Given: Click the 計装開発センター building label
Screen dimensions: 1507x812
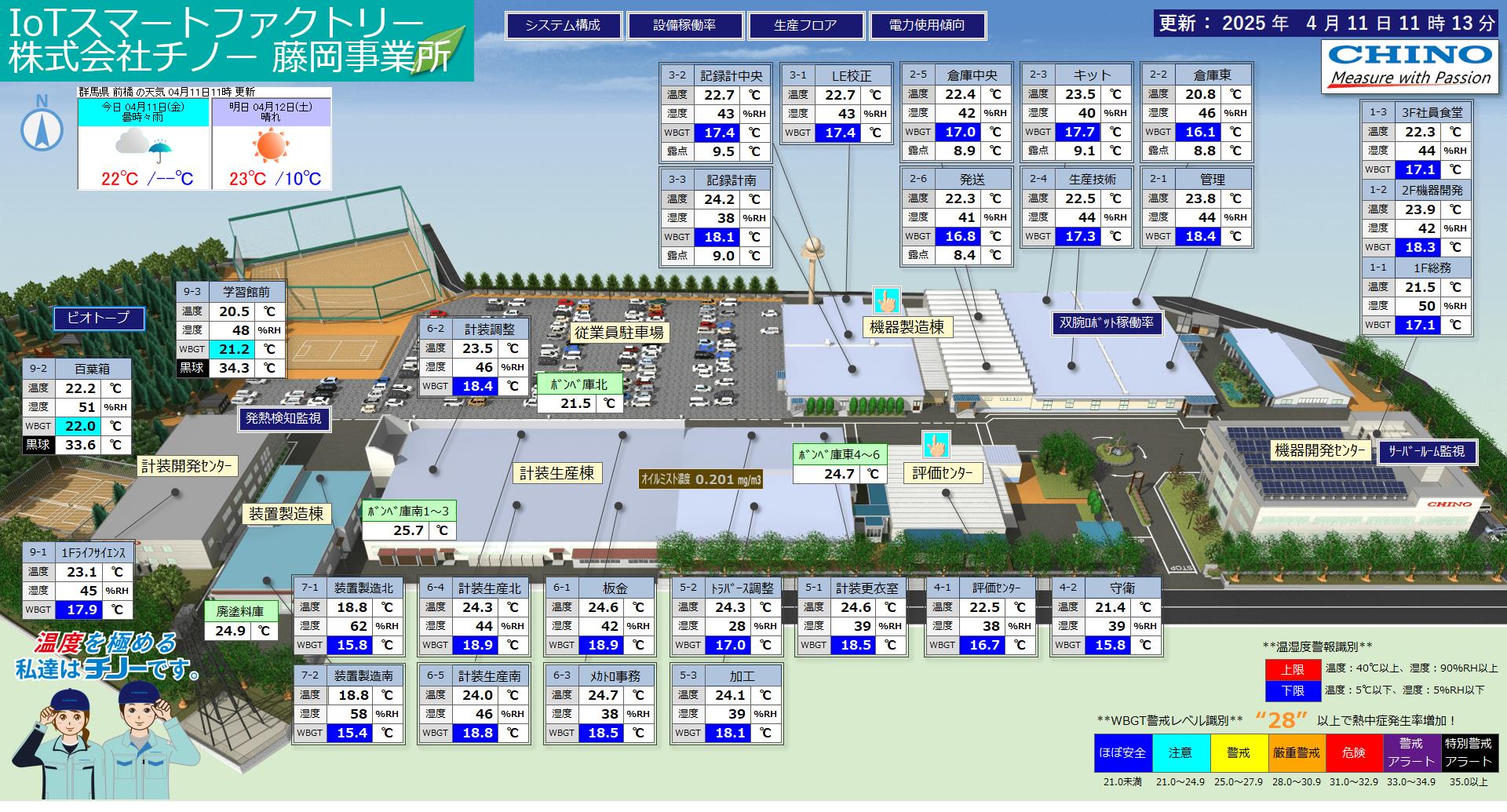Looking at the screenshot, I should [x=187, y=466].
